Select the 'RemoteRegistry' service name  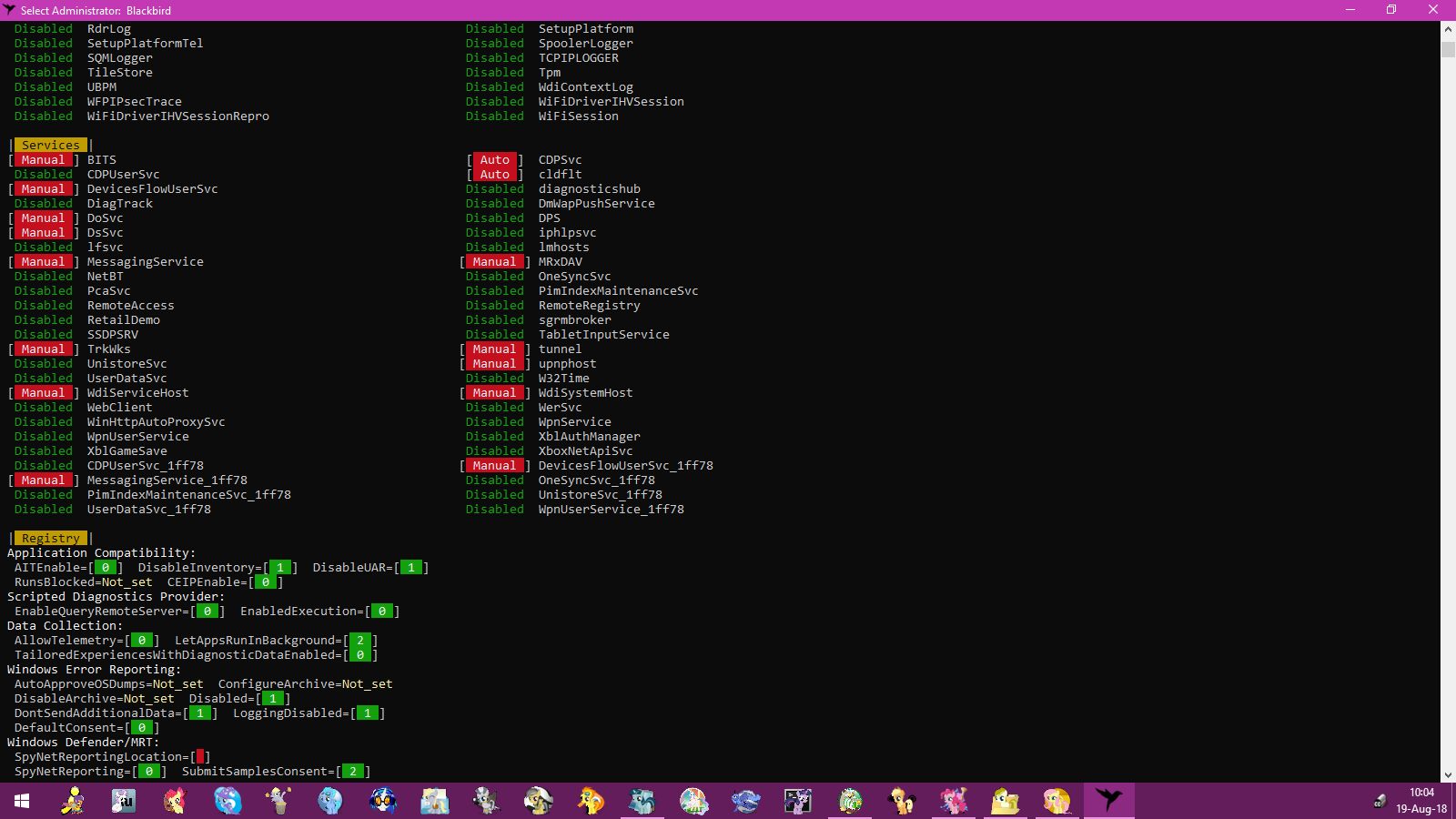click(x=590, y=305)
